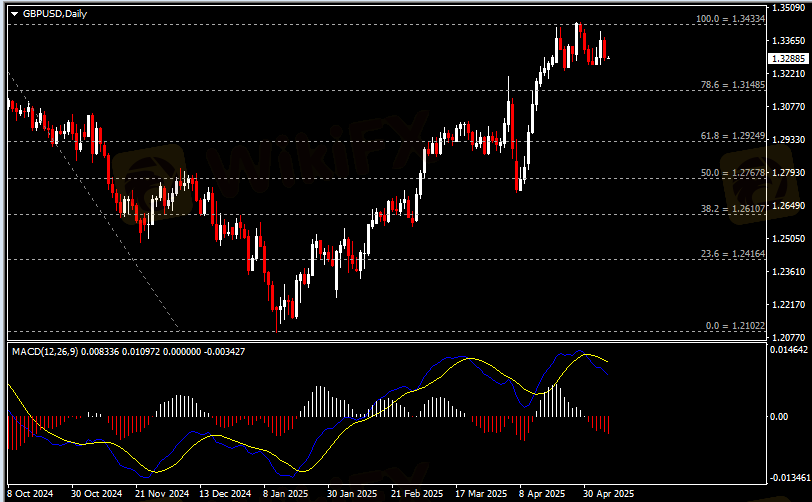This screenshot has height=502, width=812.
Task: Click the 1.33650 price axis value
Action: (x=789, y=40)
